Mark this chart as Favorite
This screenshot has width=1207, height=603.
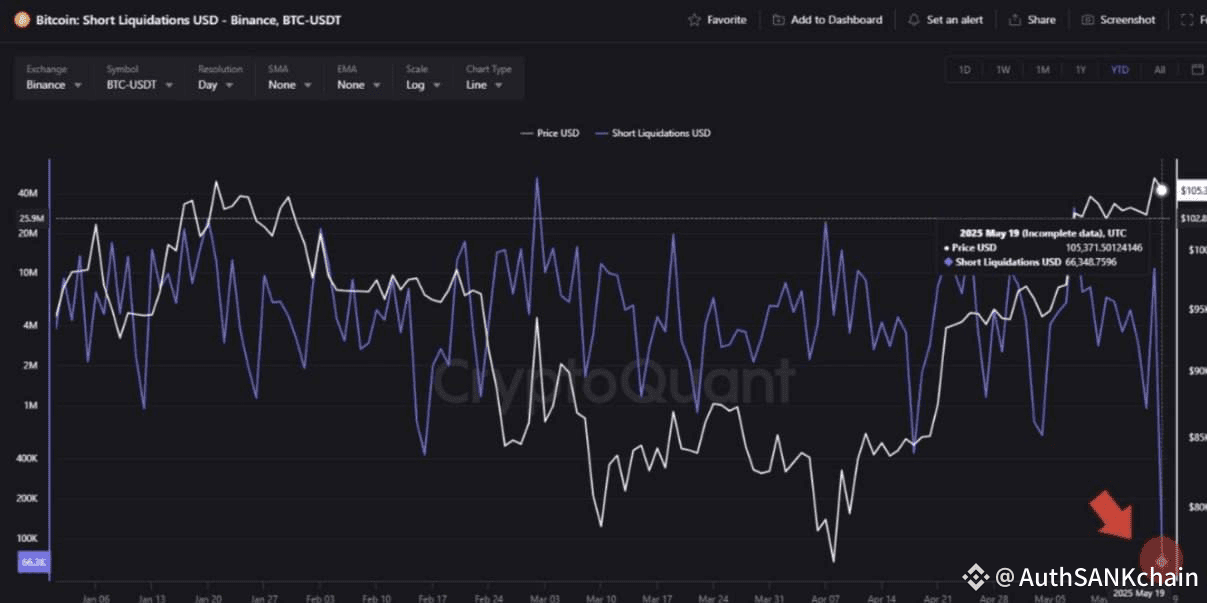pyautogui.click(x=717, y=20)
